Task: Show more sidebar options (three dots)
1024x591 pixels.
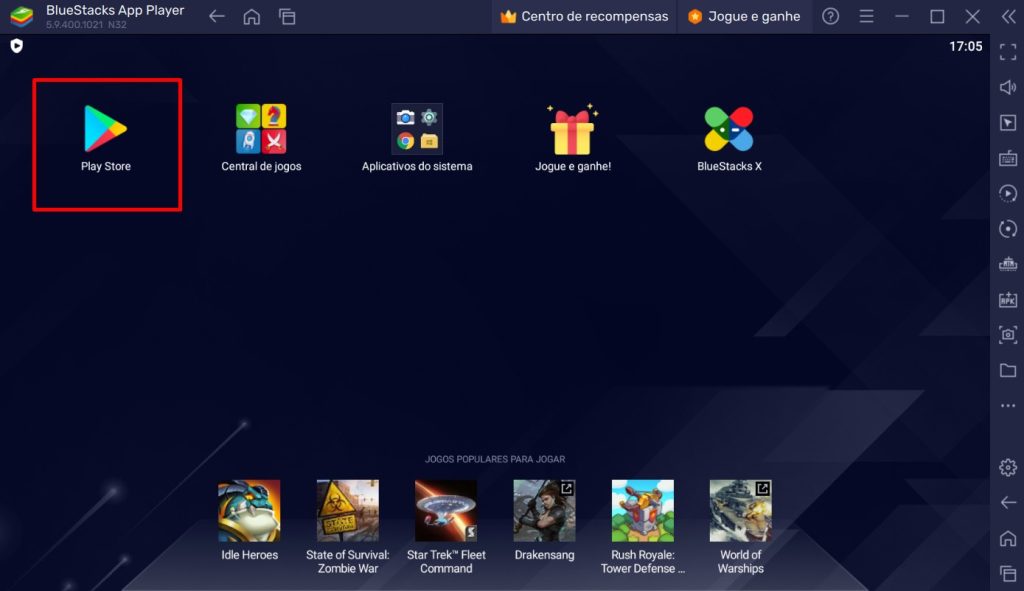Action: pyautogui.click(x=1008, y=406)
